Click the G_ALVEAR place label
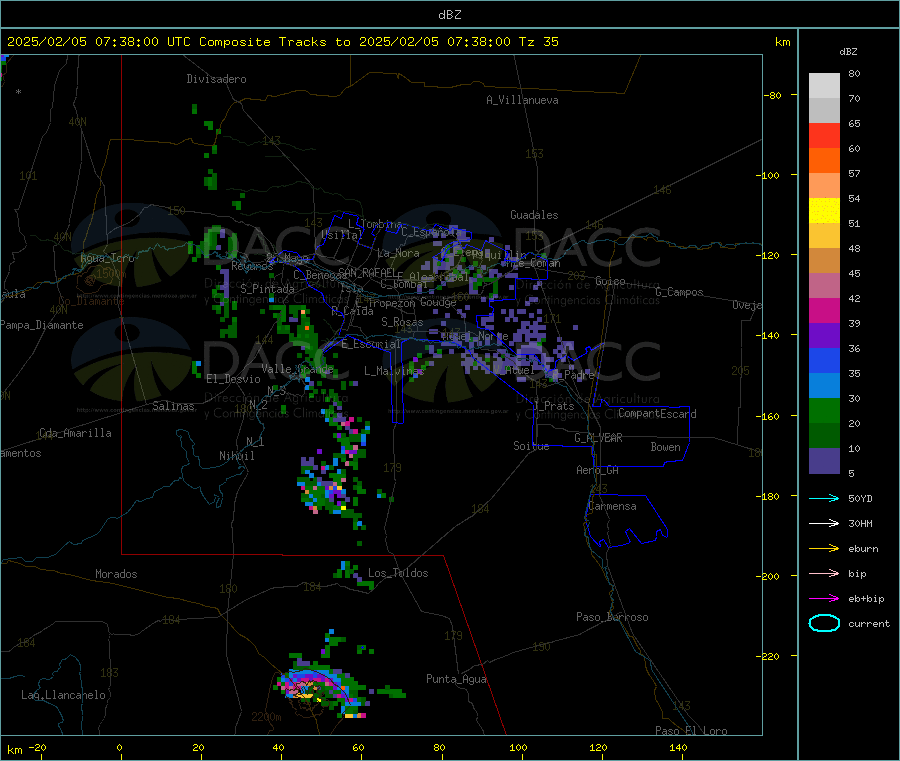Screen dimensions: 900x761 pyautogui.click(x=598, y=438)
